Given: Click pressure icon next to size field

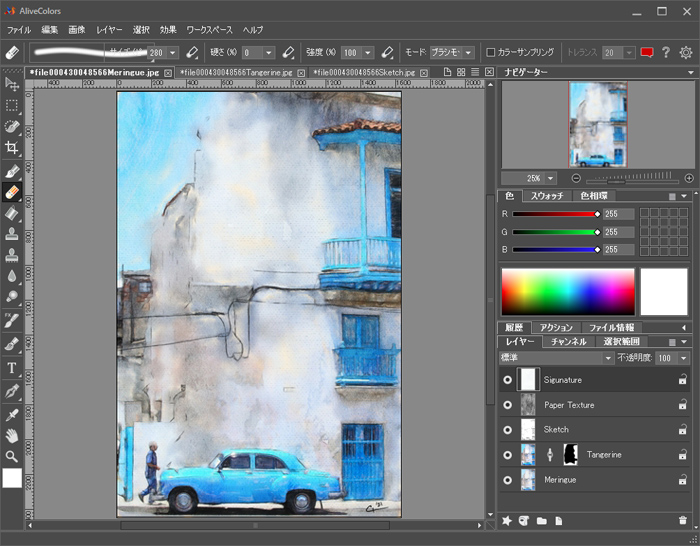Looking at the screenshot, I should click(192, 53).
